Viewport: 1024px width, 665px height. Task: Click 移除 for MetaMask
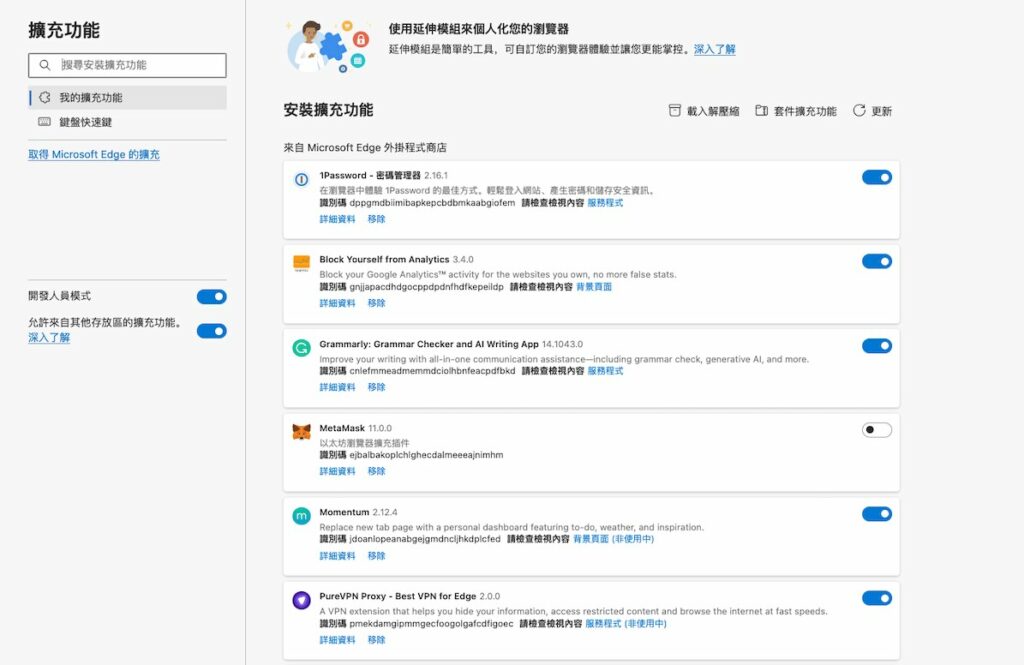click(377, 471)
